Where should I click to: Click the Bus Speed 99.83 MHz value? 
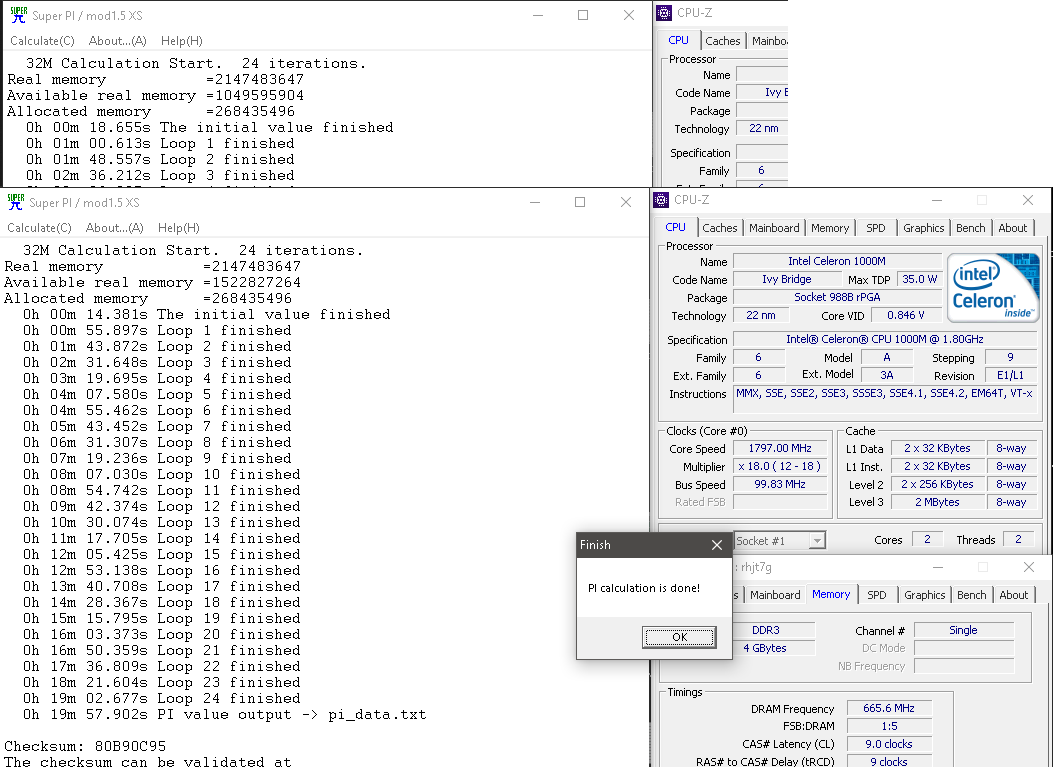(780, 484)
